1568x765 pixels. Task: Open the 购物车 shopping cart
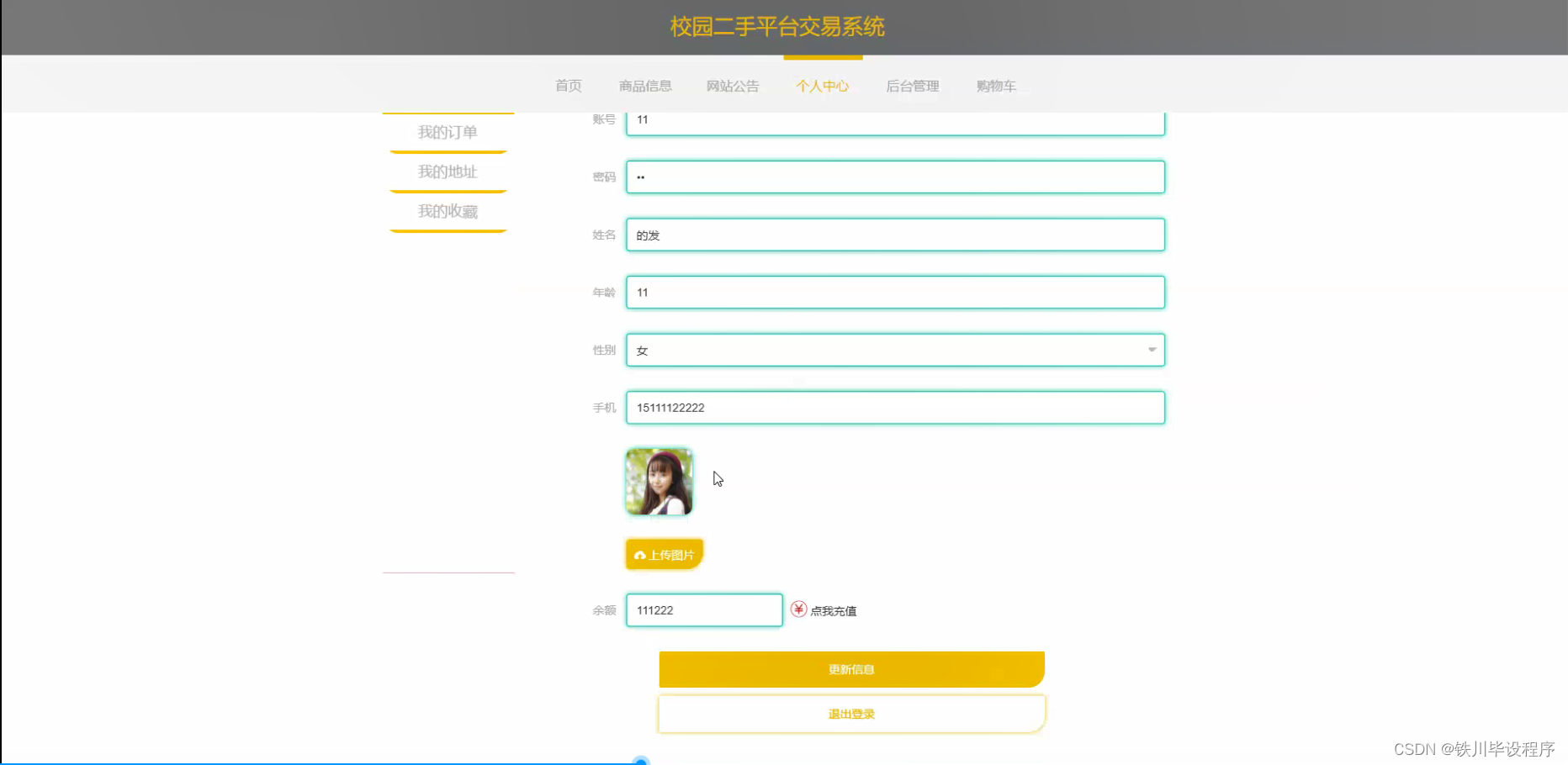[996, 86]
